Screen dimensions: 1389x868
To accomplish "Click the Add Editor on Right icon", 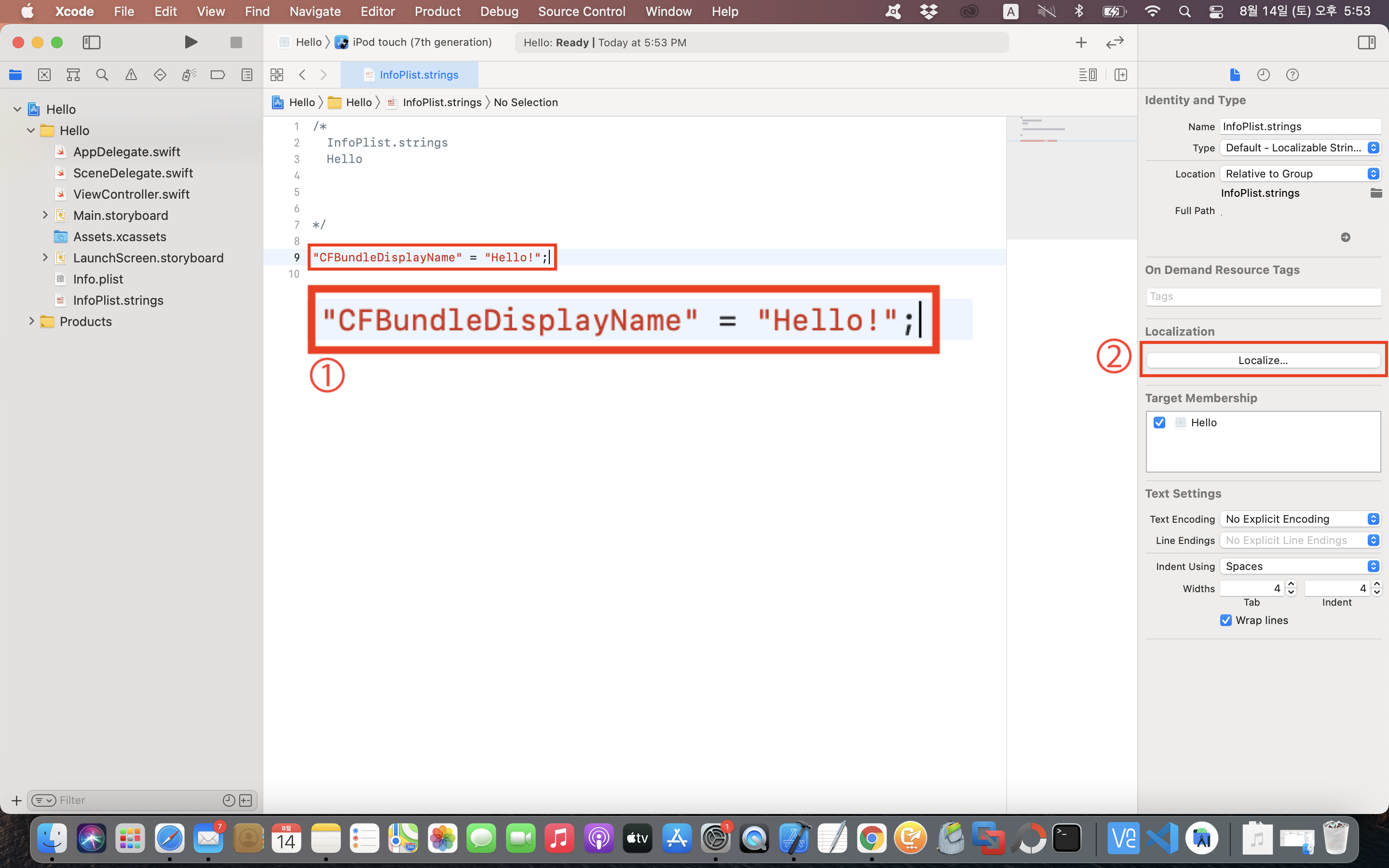I will point(1120,75).
